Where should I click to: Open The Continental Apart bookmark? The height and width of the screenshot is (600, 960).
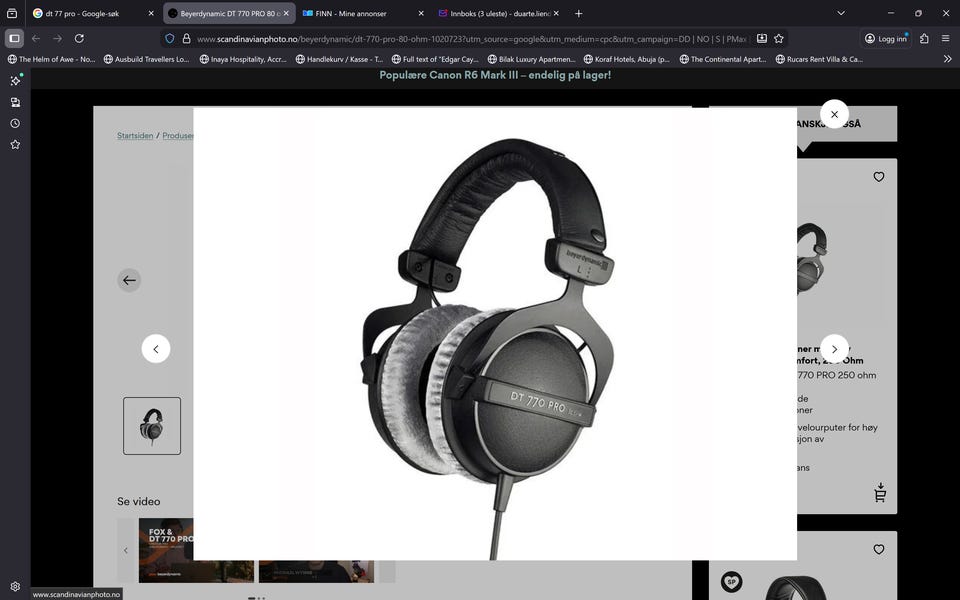[x=723, y=59]
